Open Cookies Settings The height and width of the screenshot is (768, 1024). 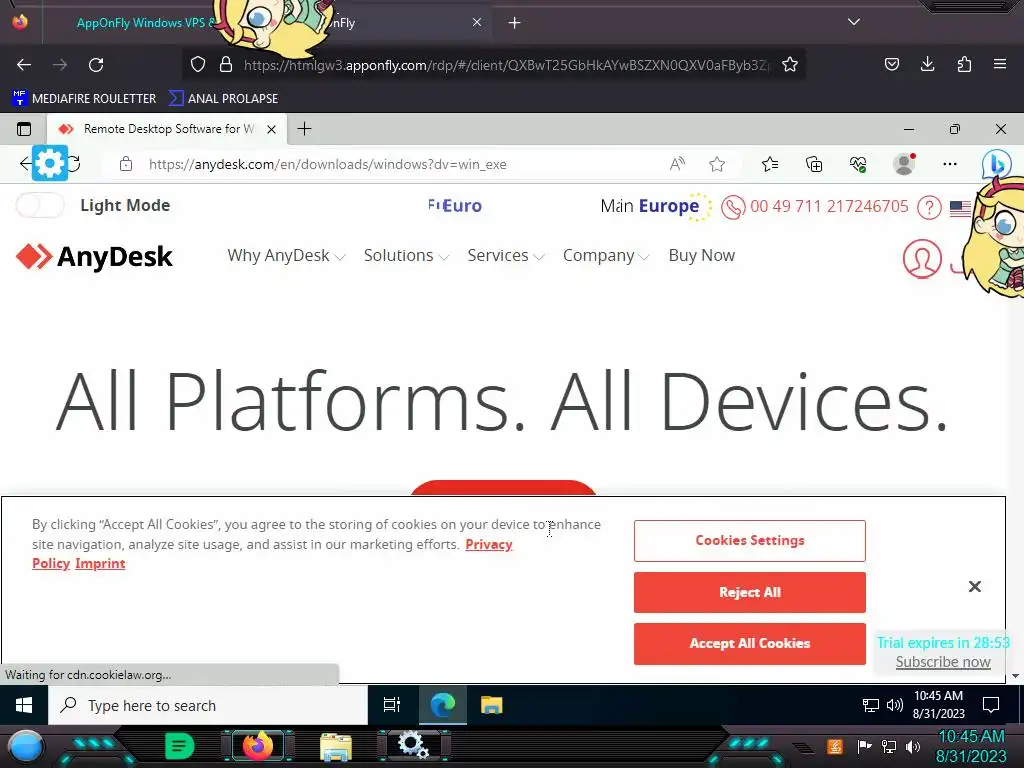coord(750,541)
